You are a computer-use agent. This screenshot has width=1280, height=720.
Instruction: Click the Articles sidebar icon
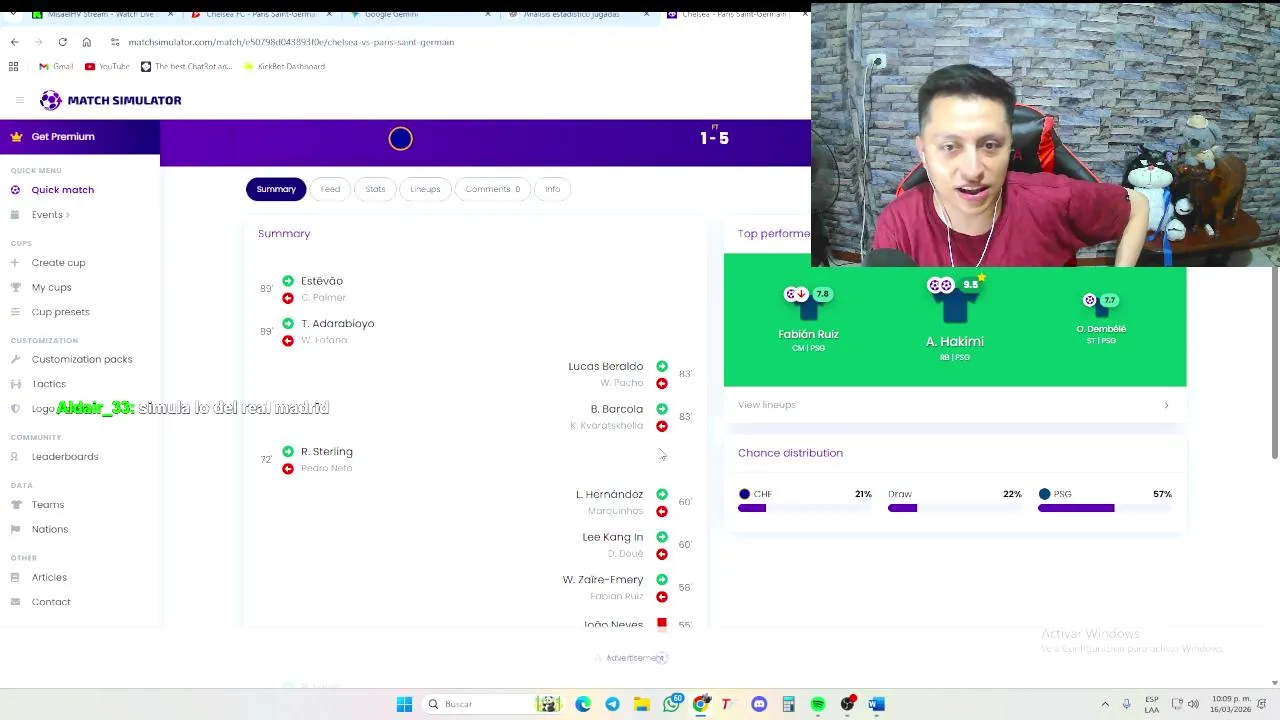(x=15, y=578)
